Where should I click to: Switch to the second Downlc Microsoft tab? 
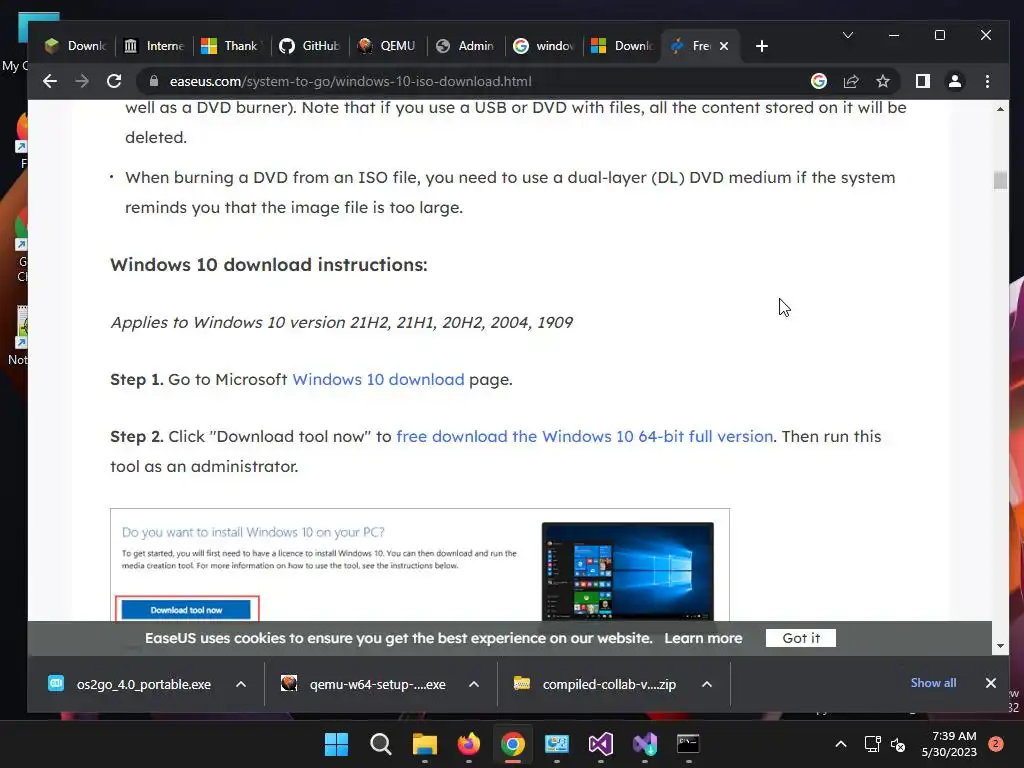pos(621,46)
